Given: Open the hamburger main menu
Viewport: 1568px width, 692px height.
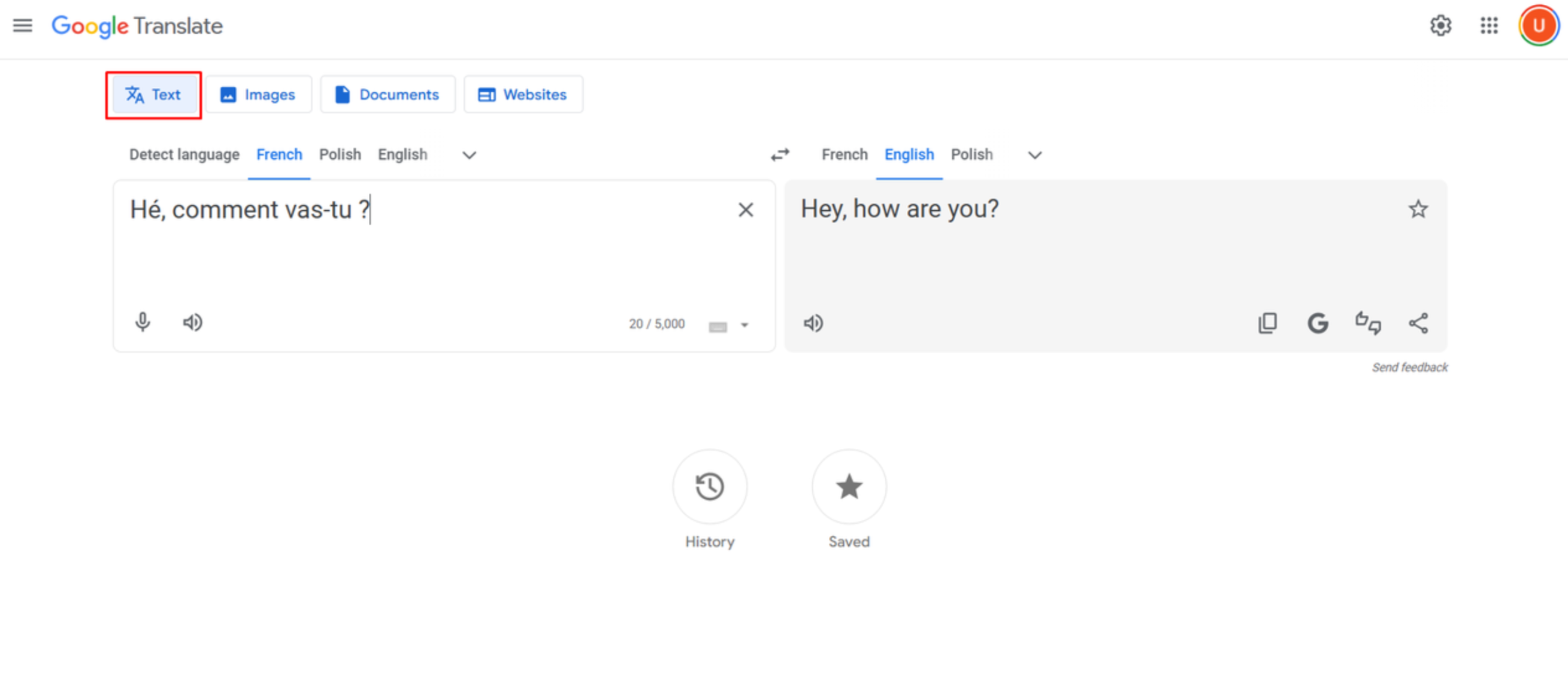Looking at the screenshot, I should 23,26.
